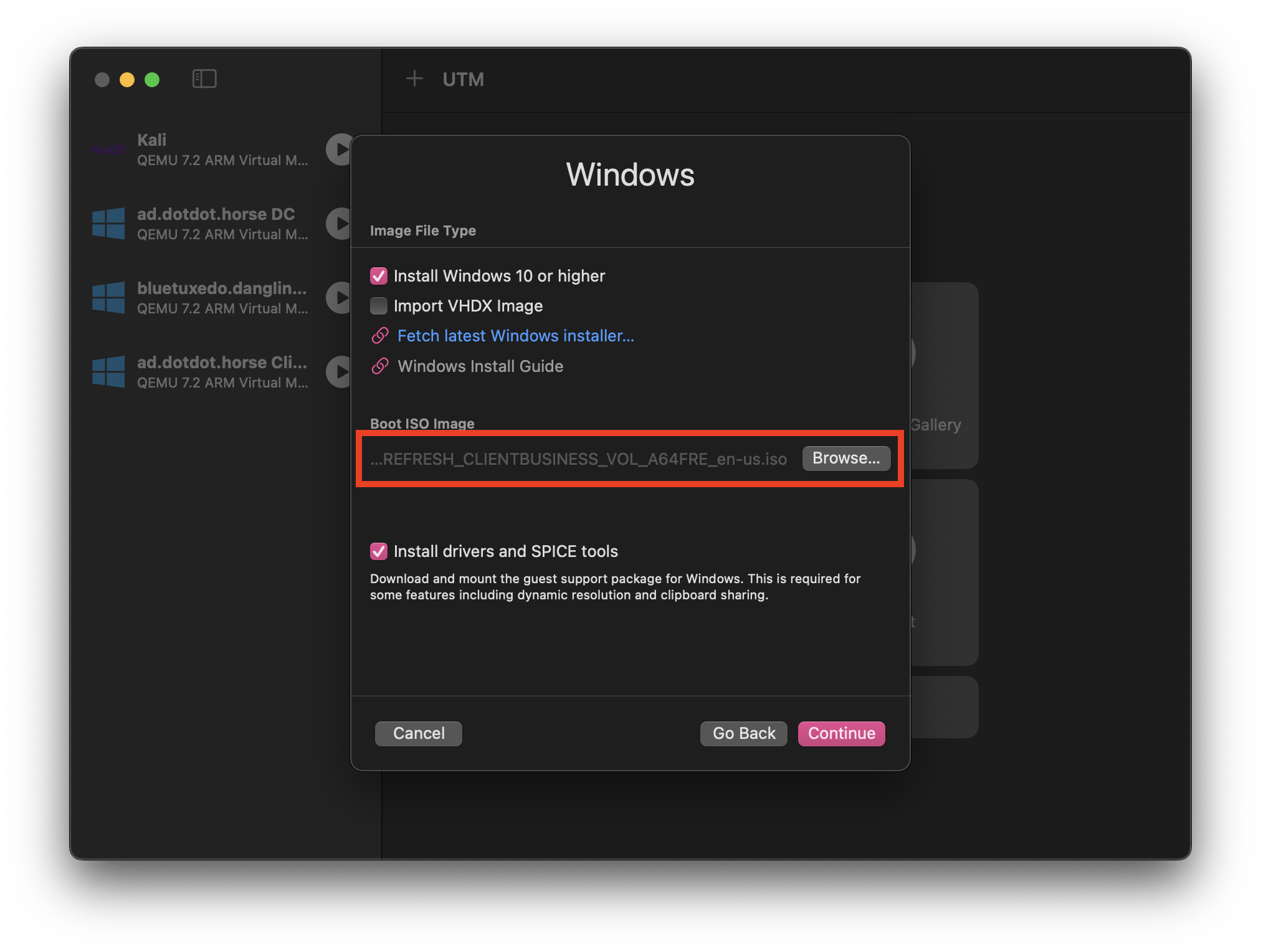Click the green zoom window button
The width and height of the screenshot is (1261, 952).
[152, 80]
